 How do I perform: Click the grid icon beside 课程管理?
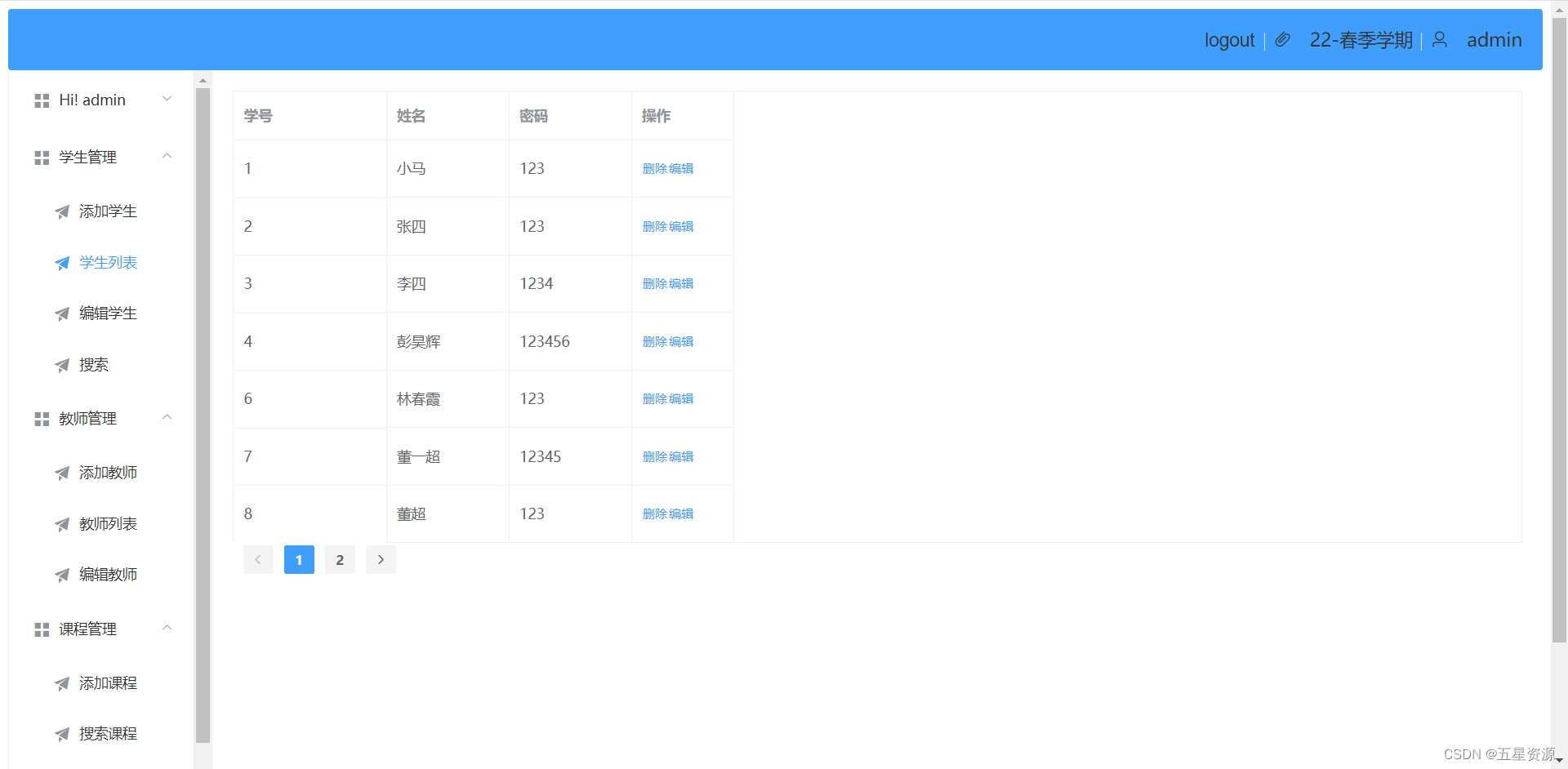(42, 629)
